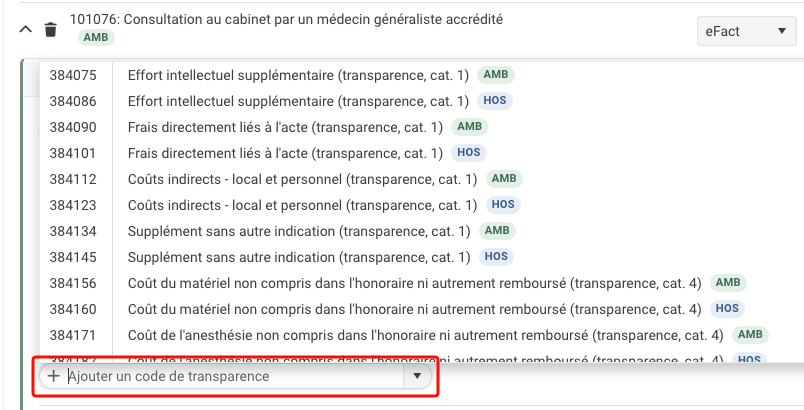This screenshot has height=410, width=804.
Task: Select code 384086 Effort intellectuel supplémentaire HOS
Action: point(421,101)
